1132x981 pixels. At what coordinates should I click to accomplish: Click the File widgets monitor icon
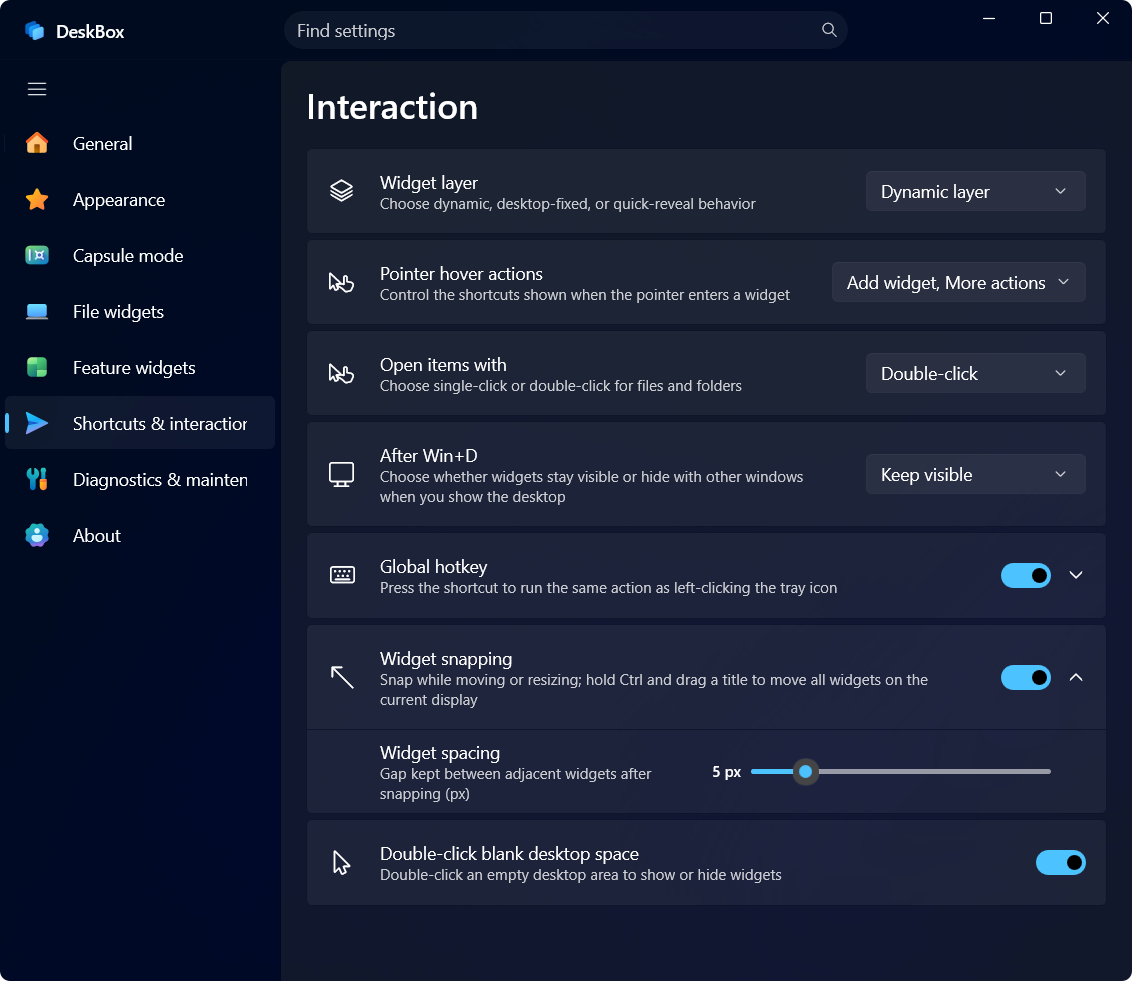(x=37, y=311)
